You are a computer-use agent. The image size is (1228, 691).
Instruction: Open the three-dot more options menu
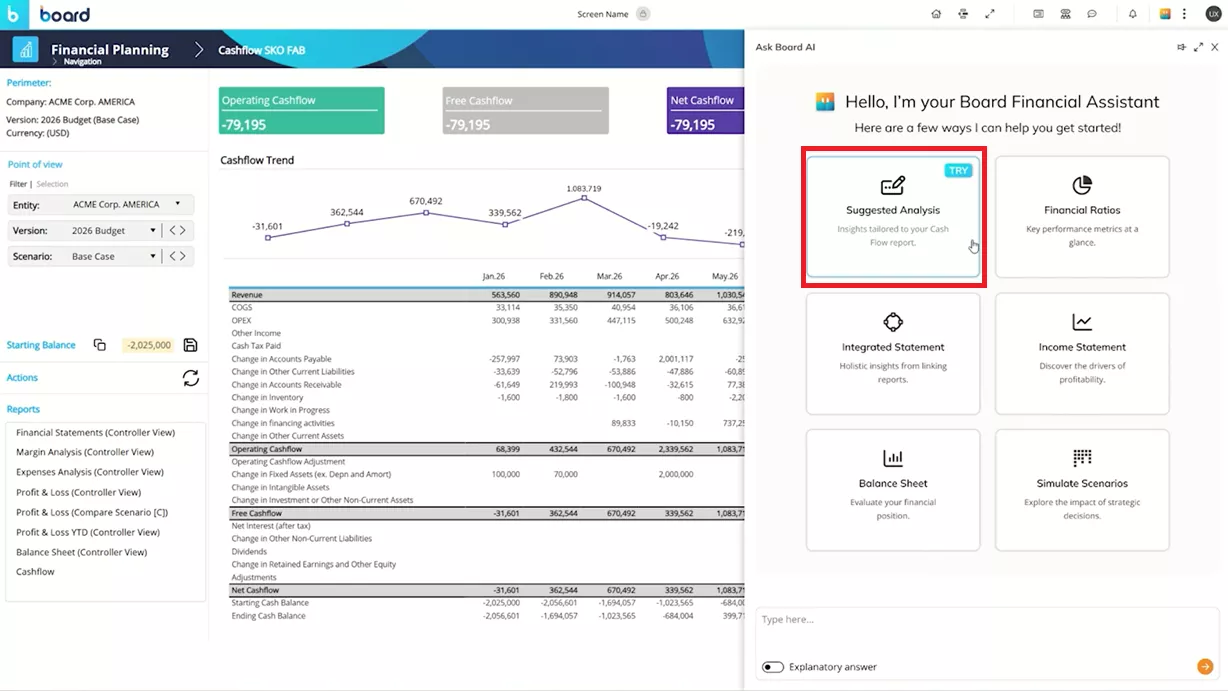tap(1185, 14)
